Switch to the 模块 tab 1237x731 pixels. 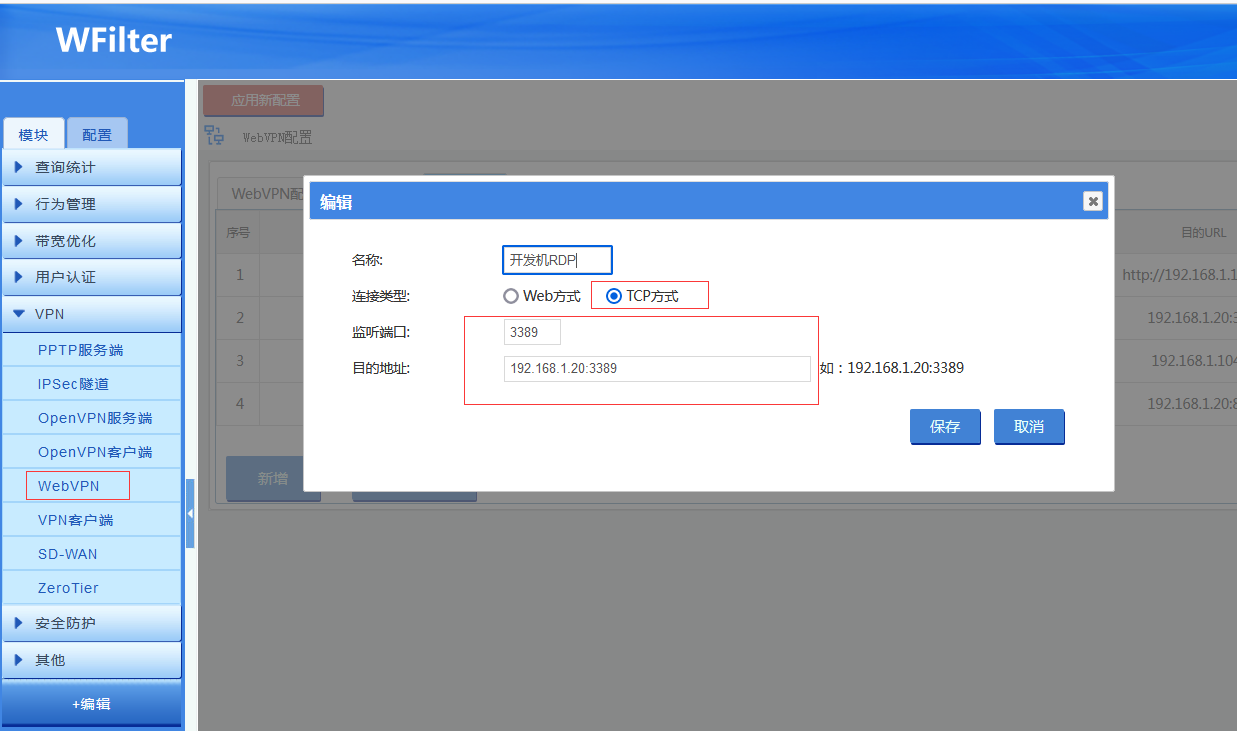tap(33, 135)
